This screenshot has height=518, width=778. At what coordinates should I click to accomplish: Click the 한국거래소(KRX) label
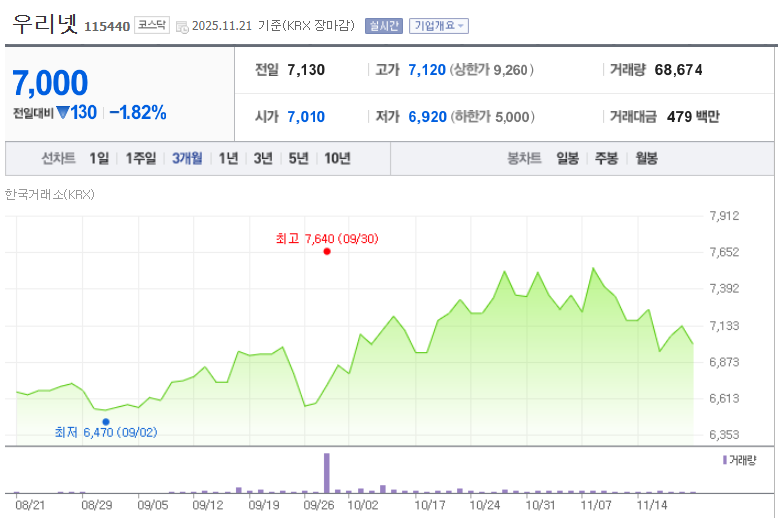coord(50,194)
